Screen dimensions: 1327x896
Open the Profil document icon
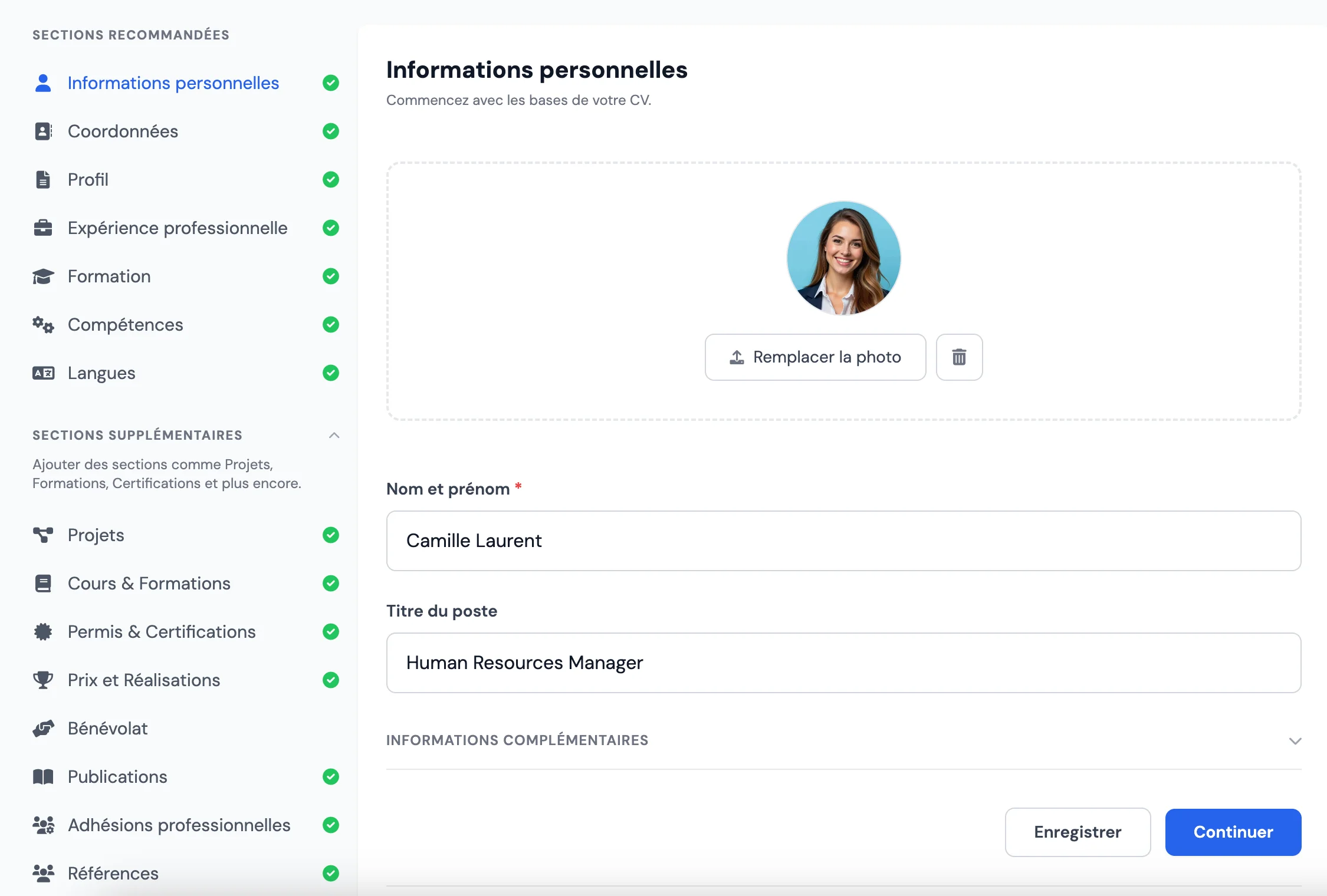tap(43, 179)
